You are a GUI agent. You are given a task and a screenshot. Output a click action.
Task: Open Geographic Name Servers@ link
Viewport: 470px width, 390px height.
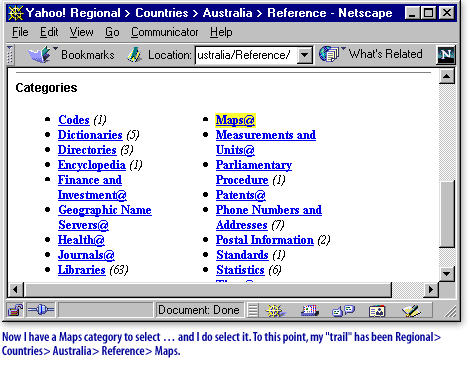click(105, 217)
